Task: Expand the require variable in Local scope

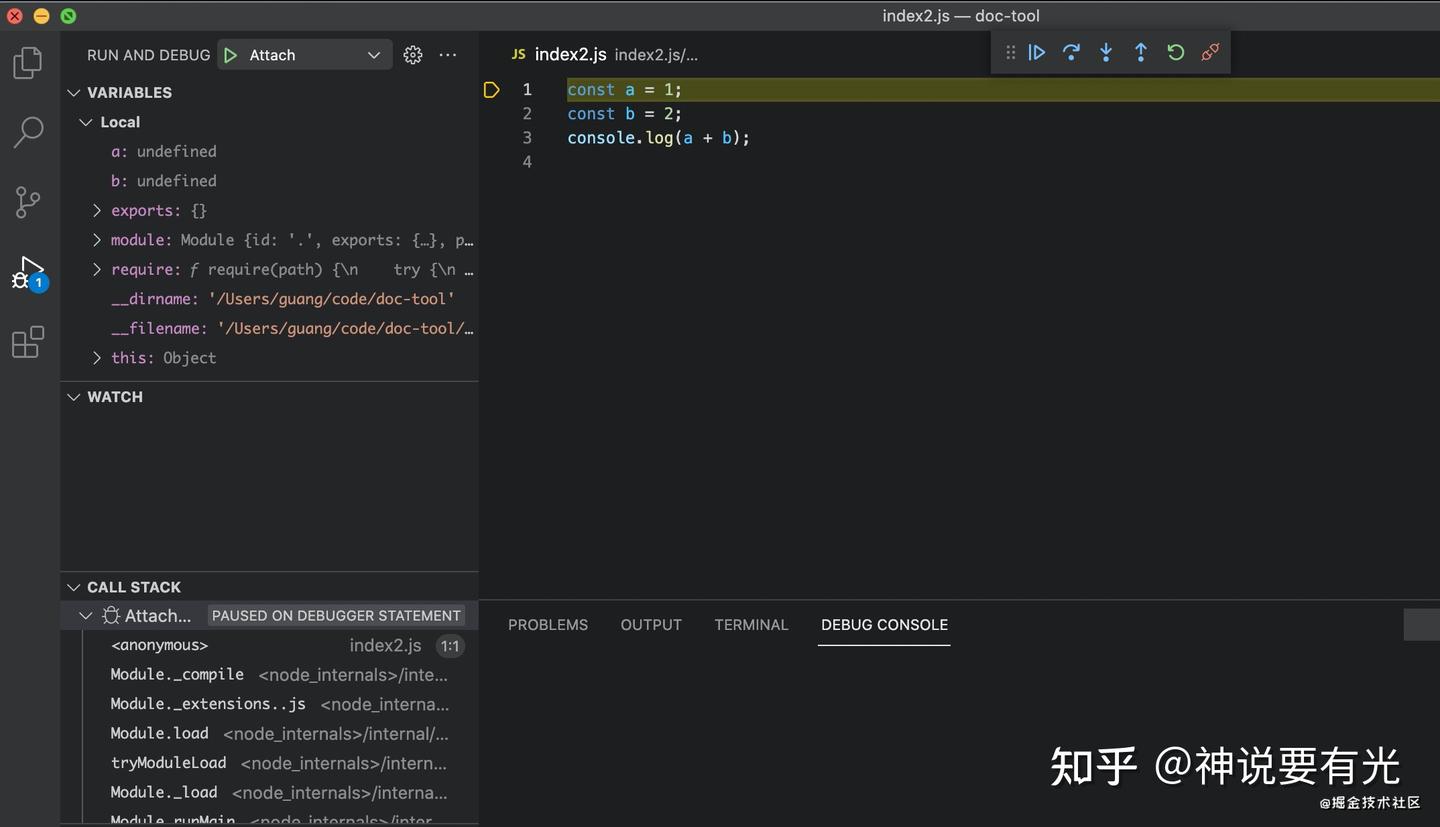Action: point(96,269)
